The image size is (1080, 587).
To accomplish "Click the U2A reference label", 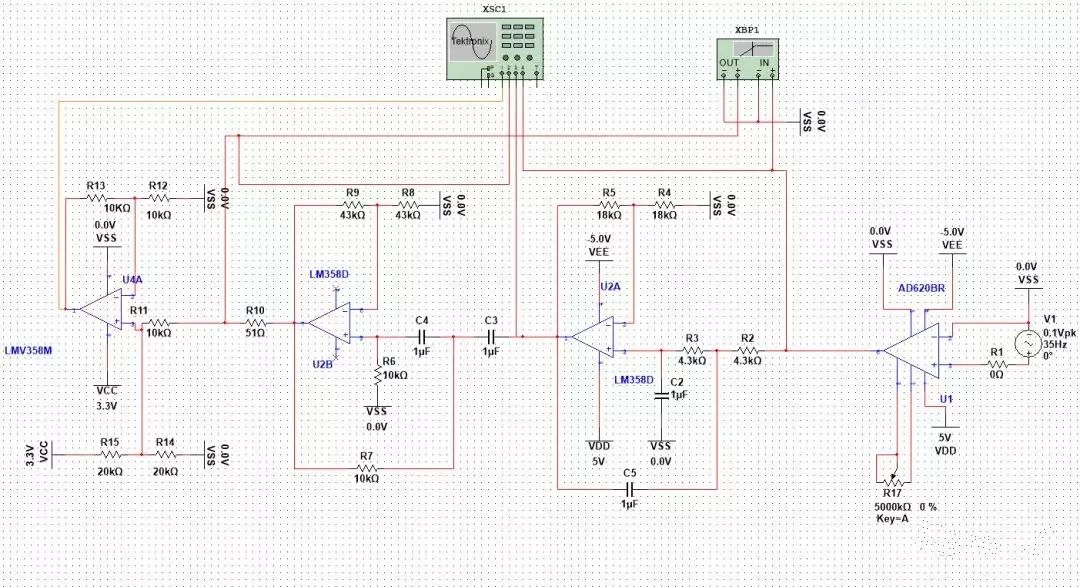I will (x=610, y=286).
